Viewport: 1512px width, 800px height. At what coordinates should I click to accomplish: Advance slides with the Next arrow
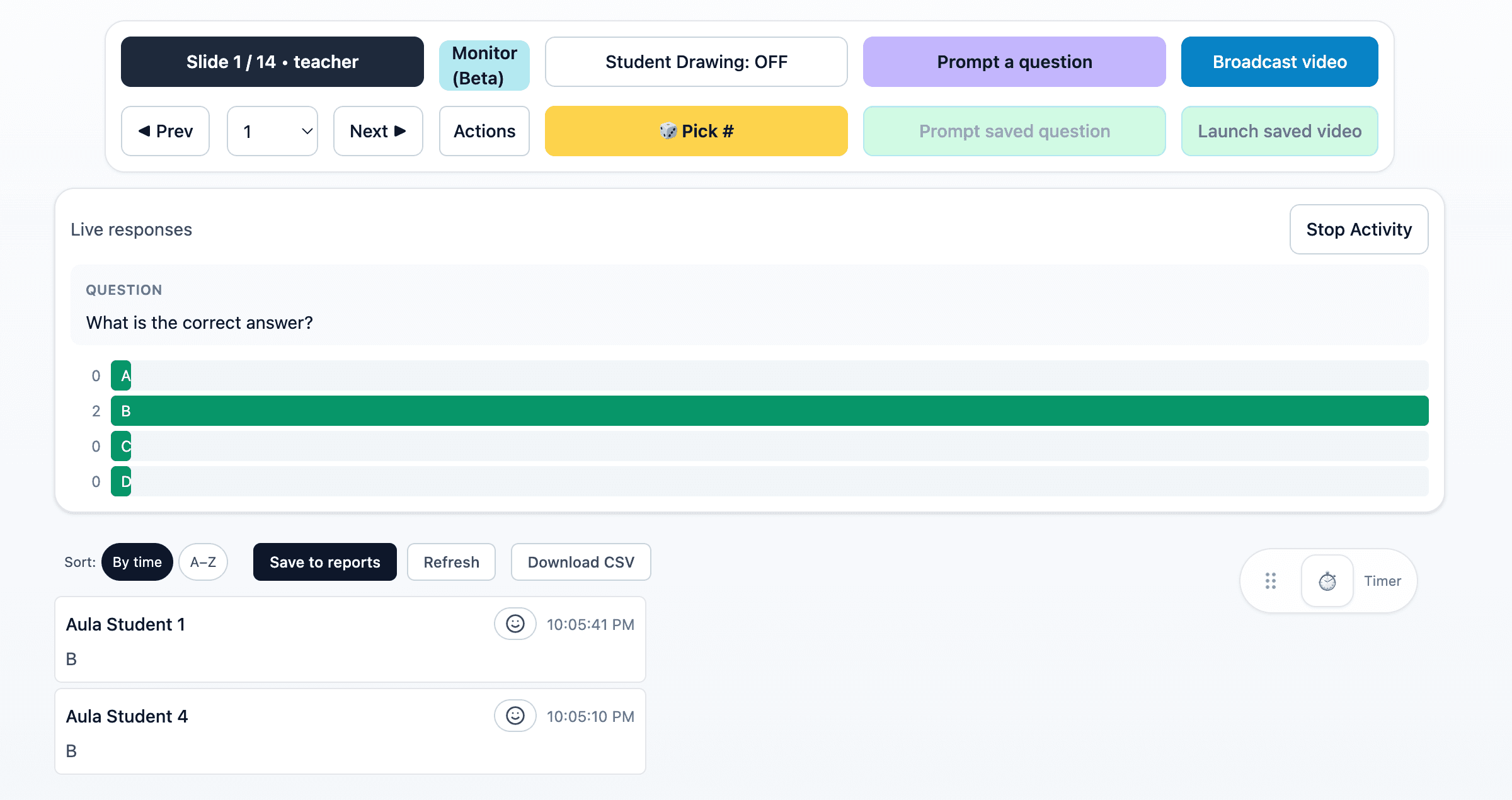pos(378,131)
